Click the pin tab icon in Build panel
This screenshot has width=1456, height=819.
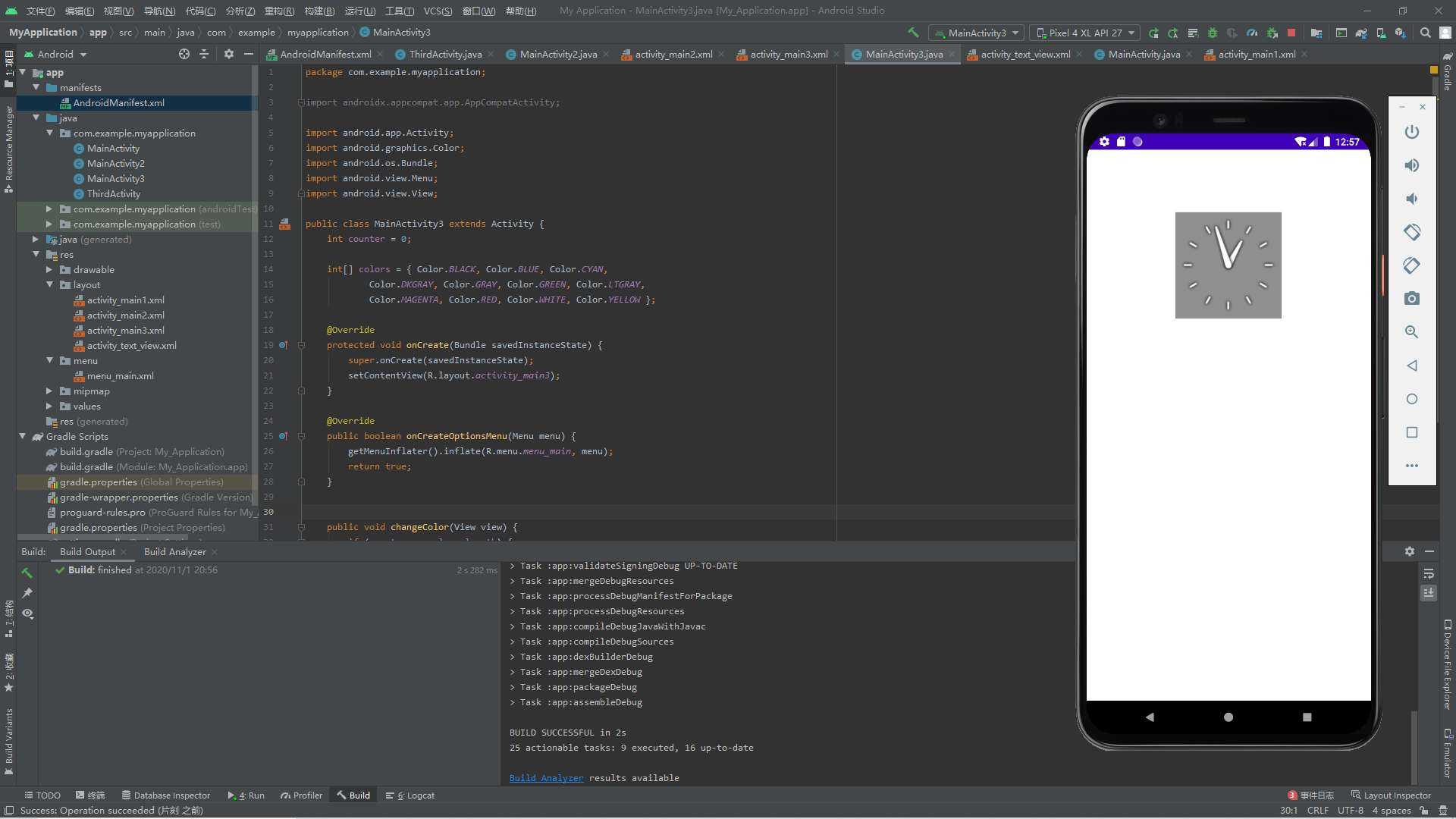tap(27, 592)
